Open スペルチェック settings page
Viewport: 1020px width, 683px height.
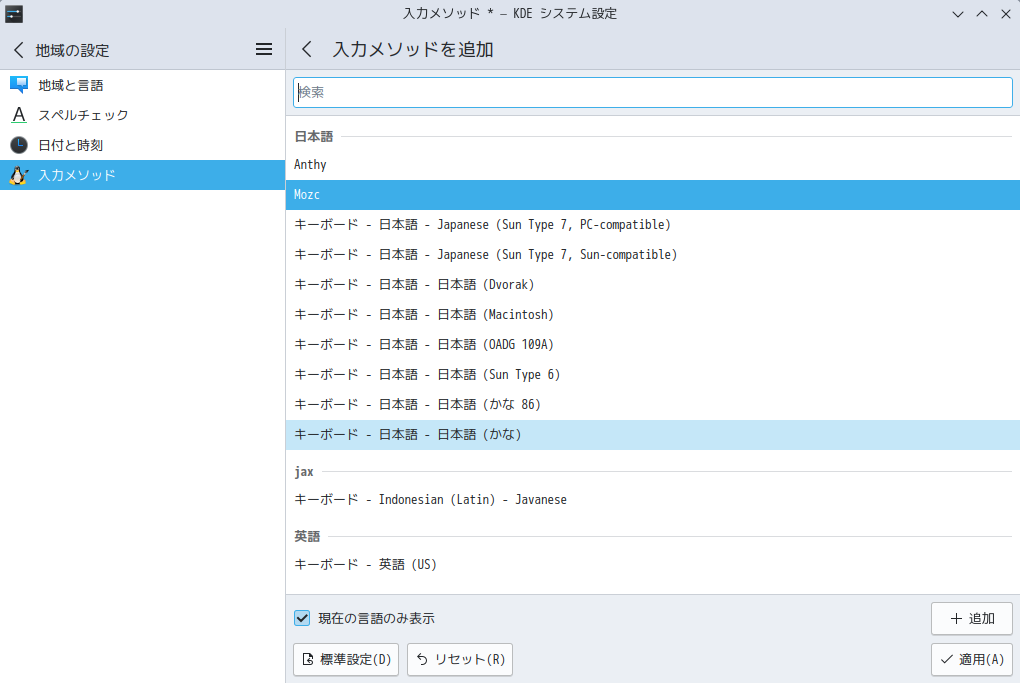click(142, 115)
